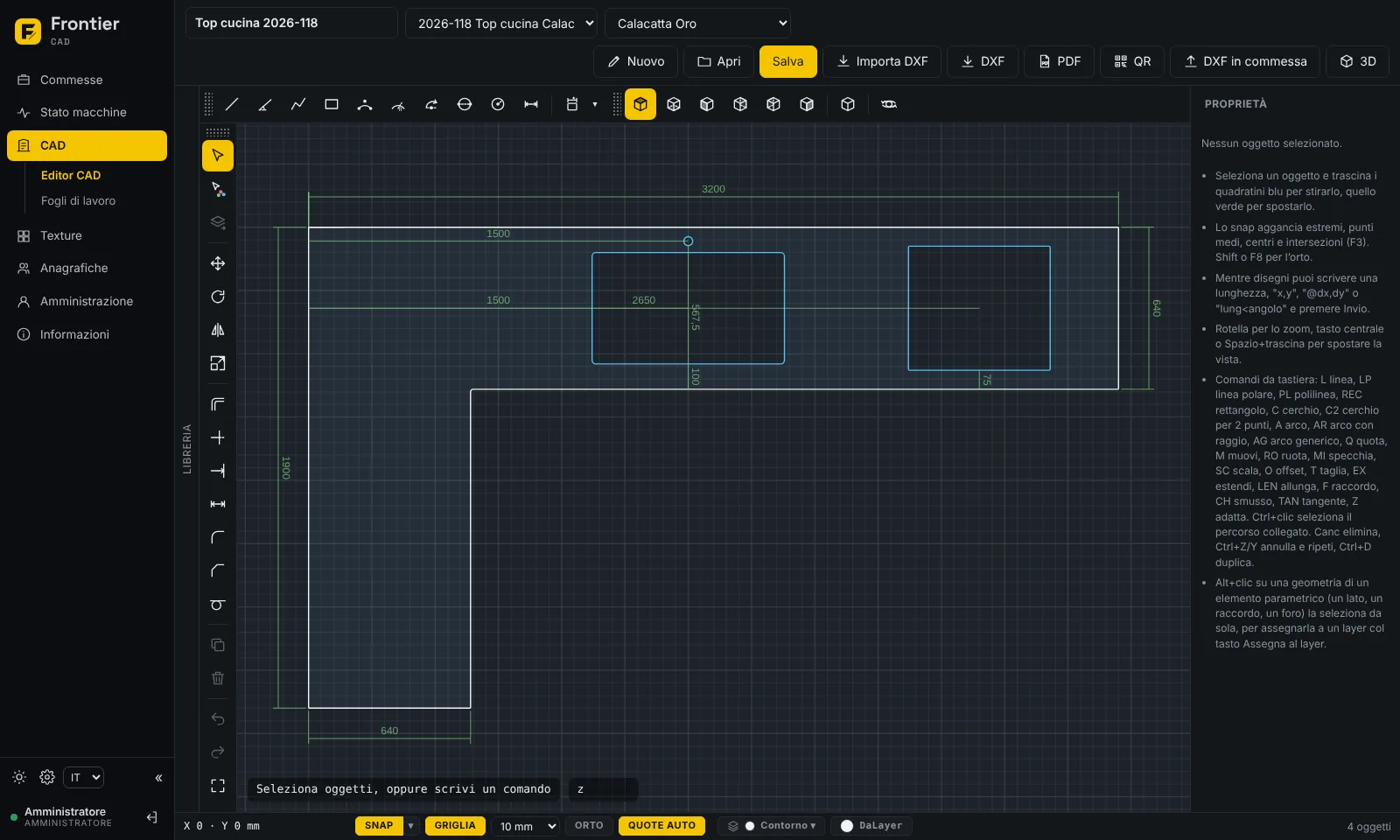The width and height of the screenshot is (1400, 840).
Task: Toggle DaLayer color mode
Action: tap(871, 826)
